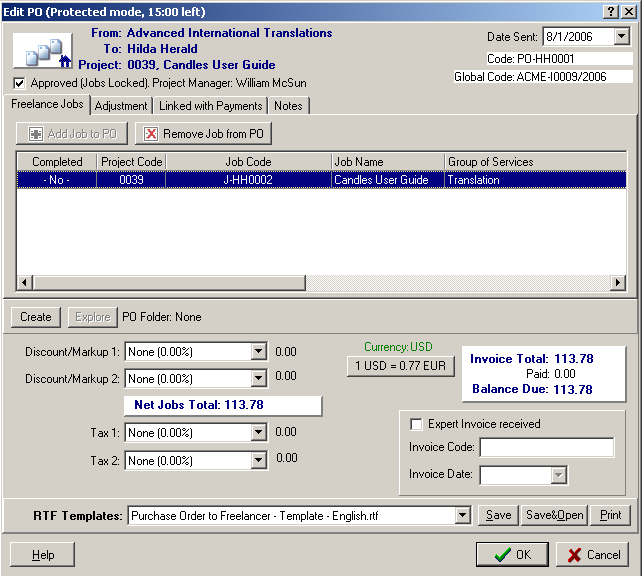The height and width of the screenshot is (576, 642).
Task: Open RTF Templates dropdown list
Action: pyautogui.click(x=462, y=516)
